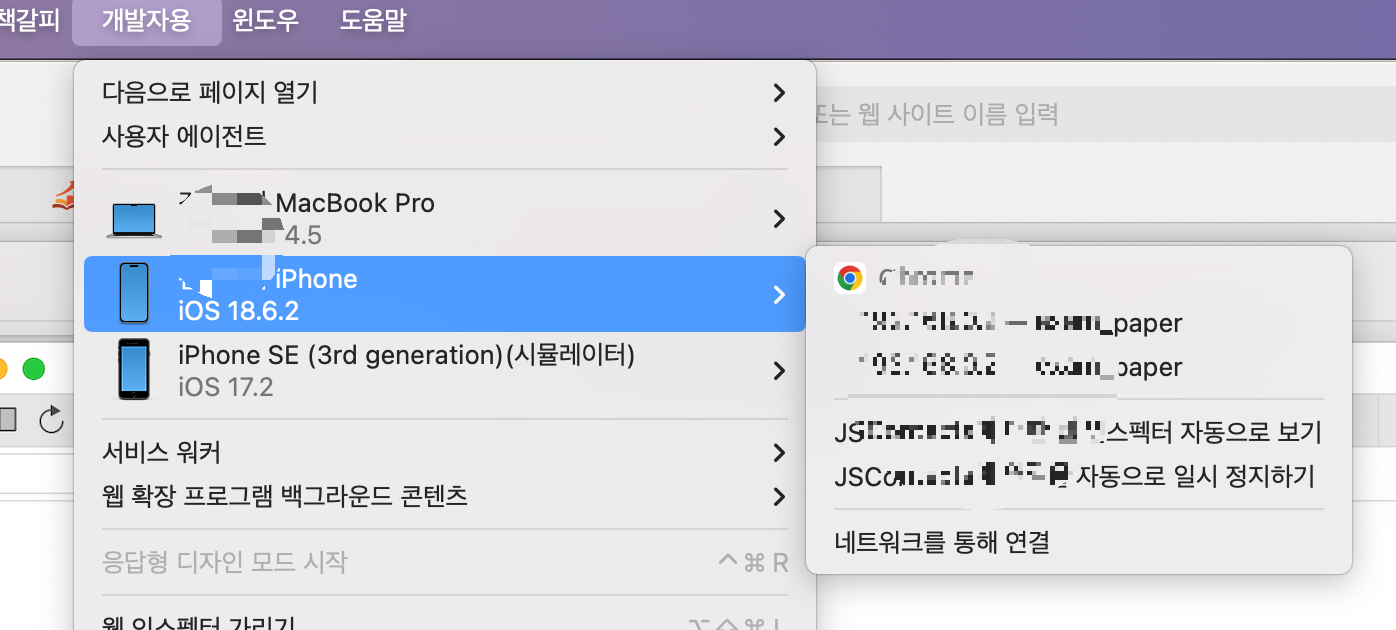Viewport: 1396px width, 630px height.
Task: Click the Chrome icon in submenu
Action: click(850, 278)
